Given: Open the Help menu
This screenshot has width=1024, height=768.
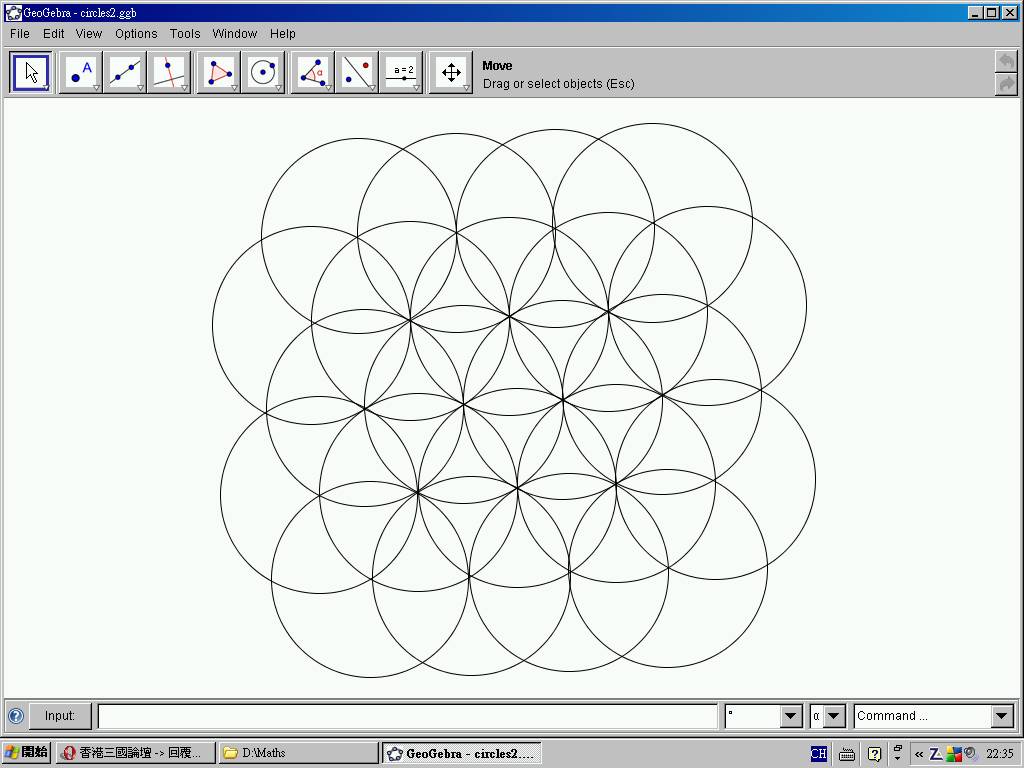Looking at the screenshot, I should (x=283, y=33).
